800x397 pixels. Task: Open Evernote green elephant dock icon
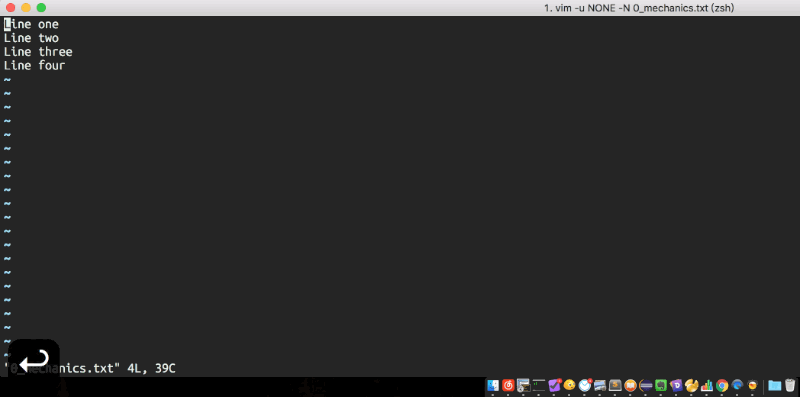pos(661,385)
